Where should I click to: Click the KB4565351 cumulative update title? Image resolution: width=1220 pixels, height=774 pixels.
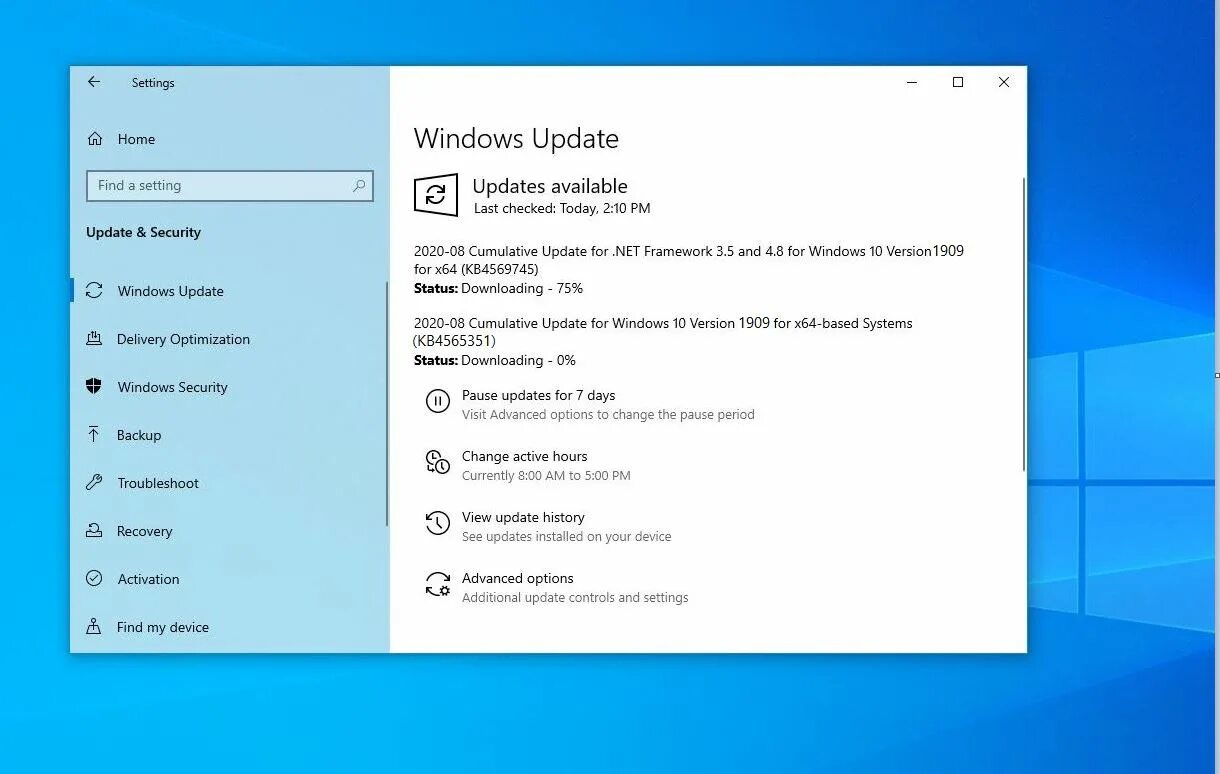[x=663, y=332]
